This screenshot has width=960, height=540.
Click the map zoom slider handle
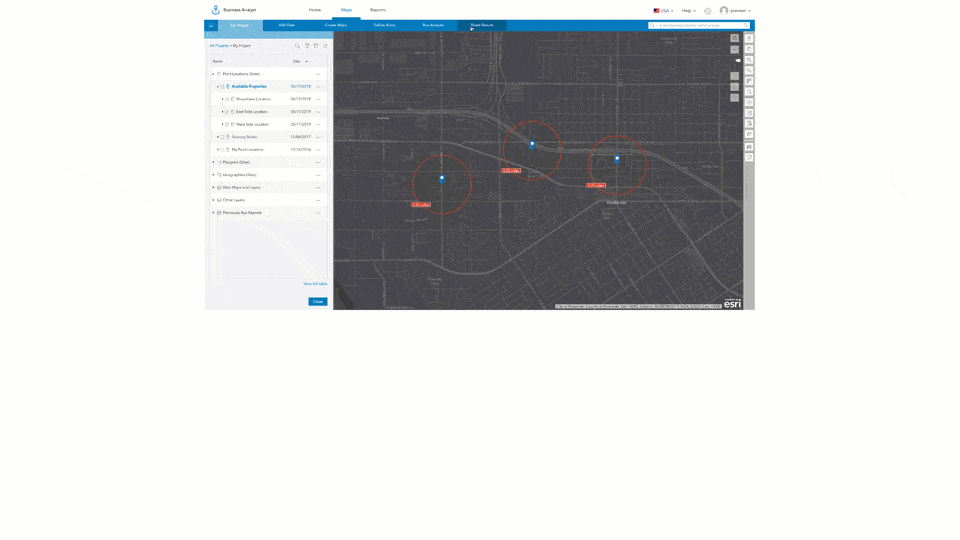(x=738, y=61)
